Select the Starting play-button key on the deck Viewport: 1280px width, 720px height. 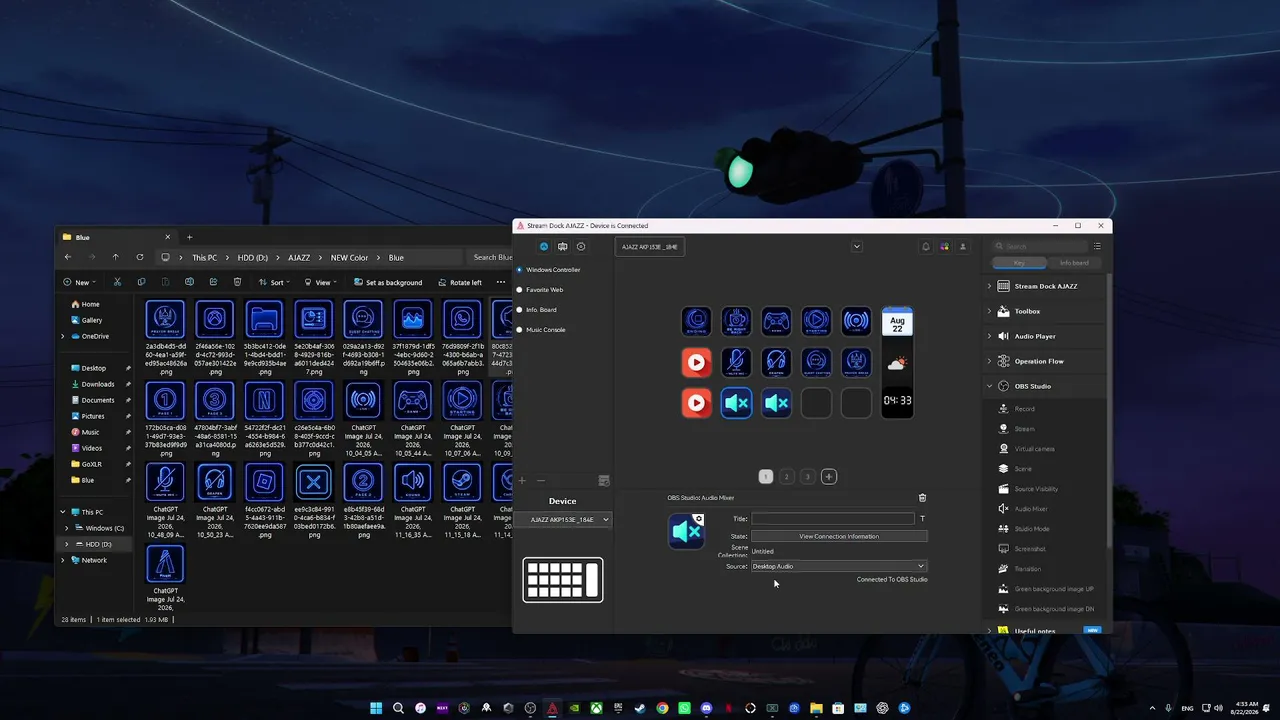(x=816, y=321)
